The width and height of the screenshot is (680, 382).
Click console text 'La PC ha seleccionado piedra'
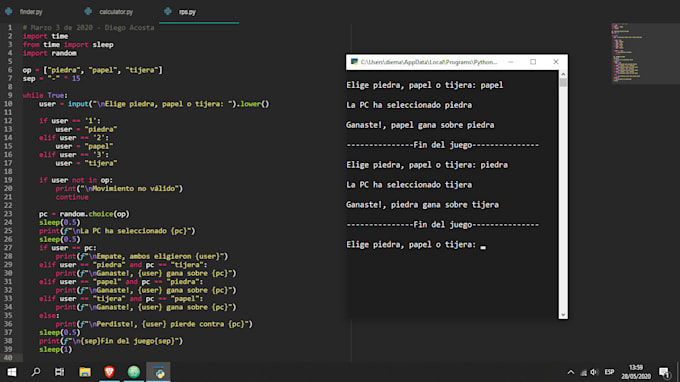409,105
